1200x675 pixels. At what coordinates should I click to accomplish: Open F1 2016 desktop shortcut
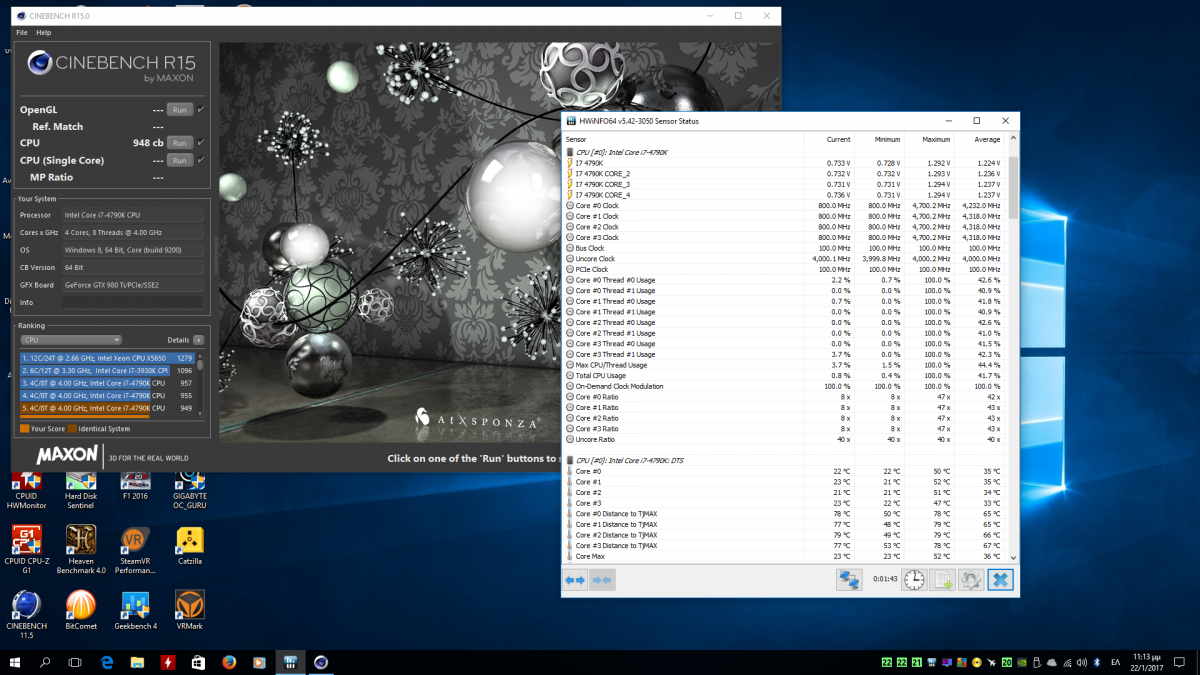point(135,486)
